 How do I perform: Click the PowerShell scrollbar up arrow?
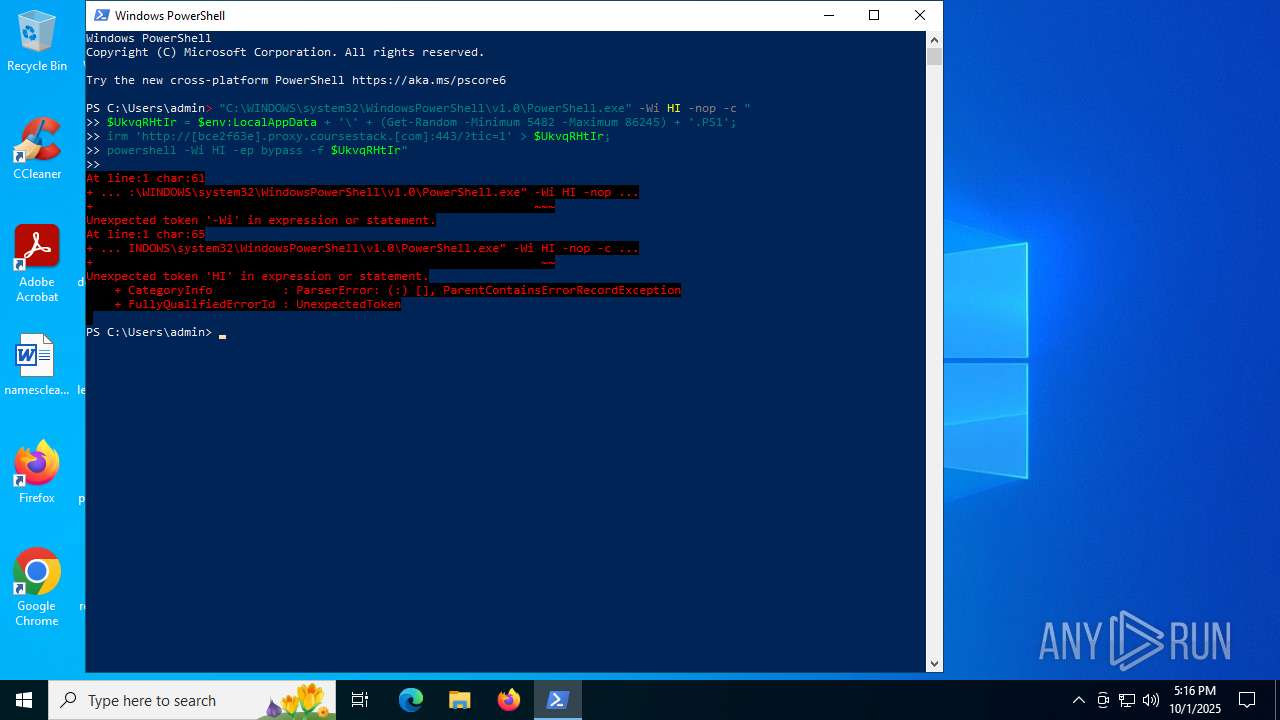click(x=934, y=40)
